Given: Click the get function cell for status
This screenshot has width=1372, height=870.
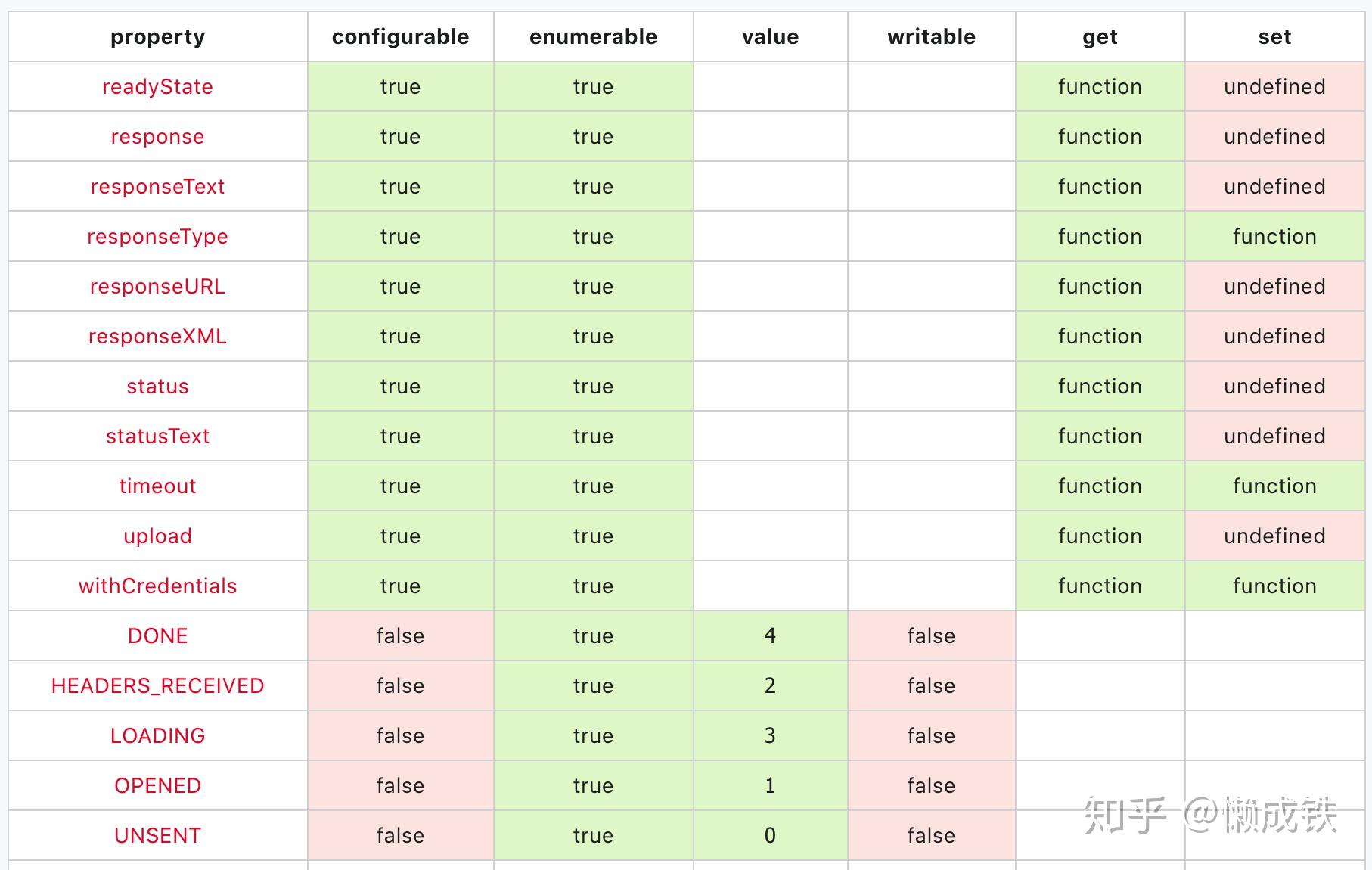Looking at the screenshot, I should pyautogui.click(x=1100, y=386).
